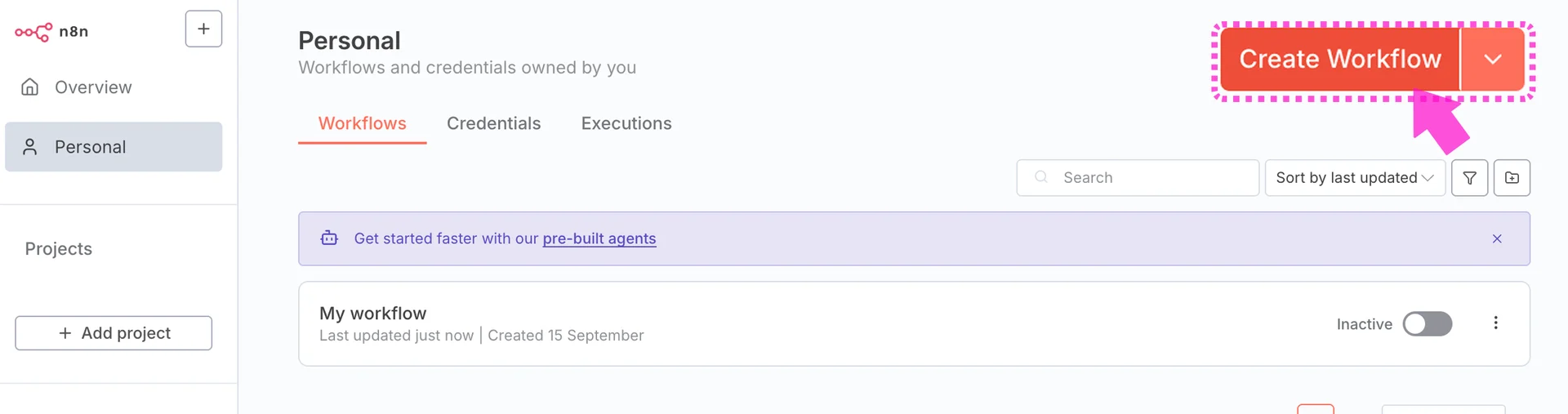Dismiss the pre-built agents banner

click(1497, 238)
